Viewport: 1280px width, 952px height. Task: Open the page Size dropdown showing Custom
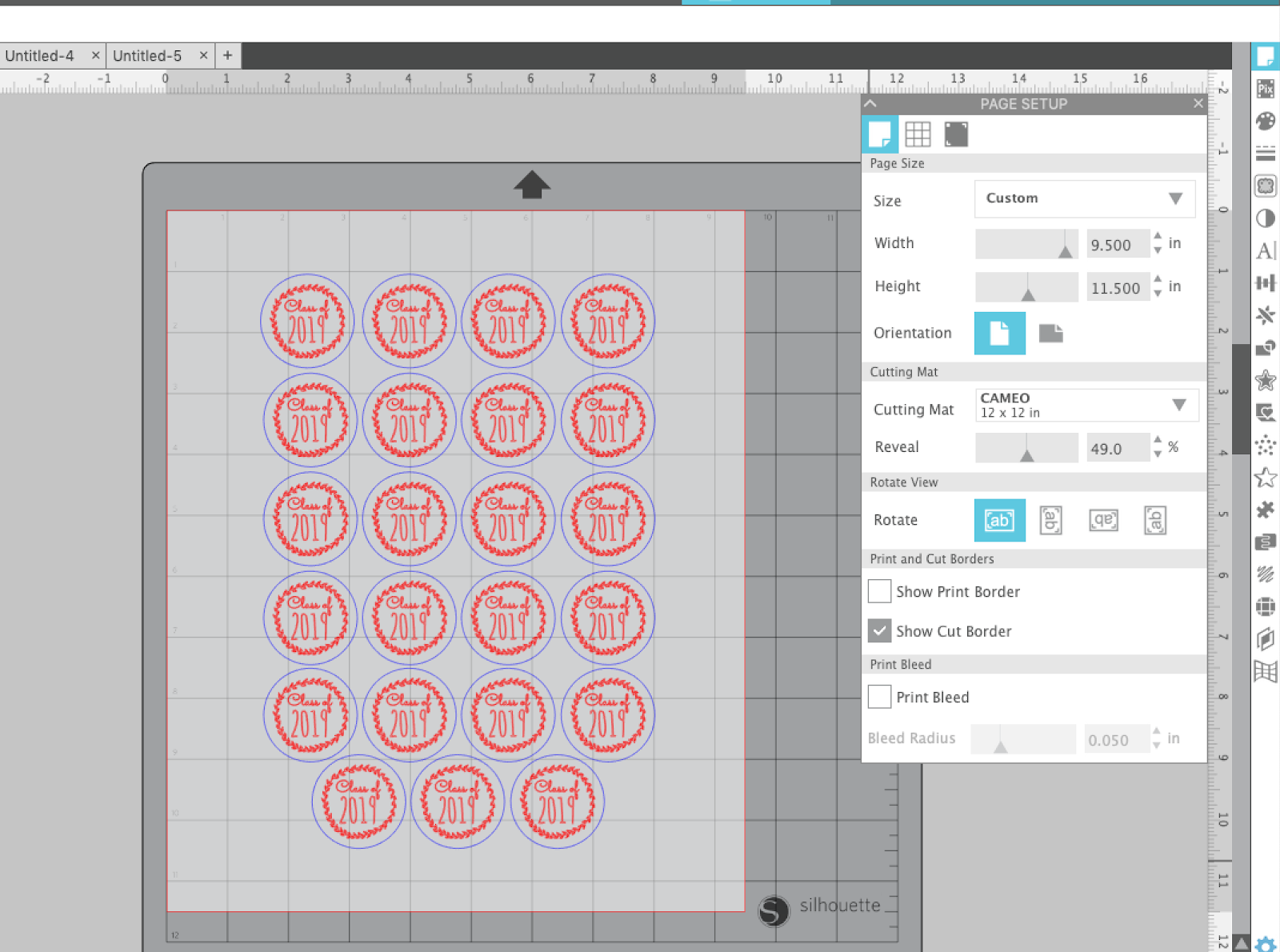pos(1085,198)
